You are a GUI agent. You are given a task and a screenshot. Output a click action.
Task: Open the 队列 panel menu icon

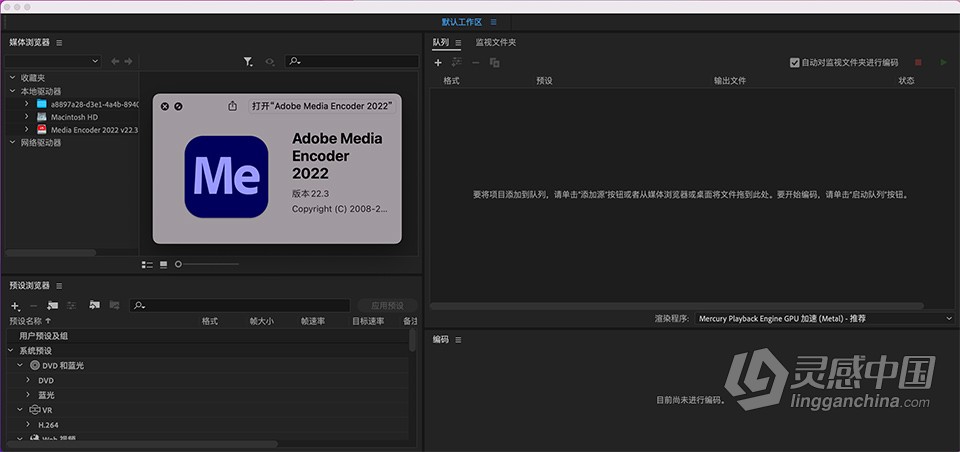pos(458,43)
